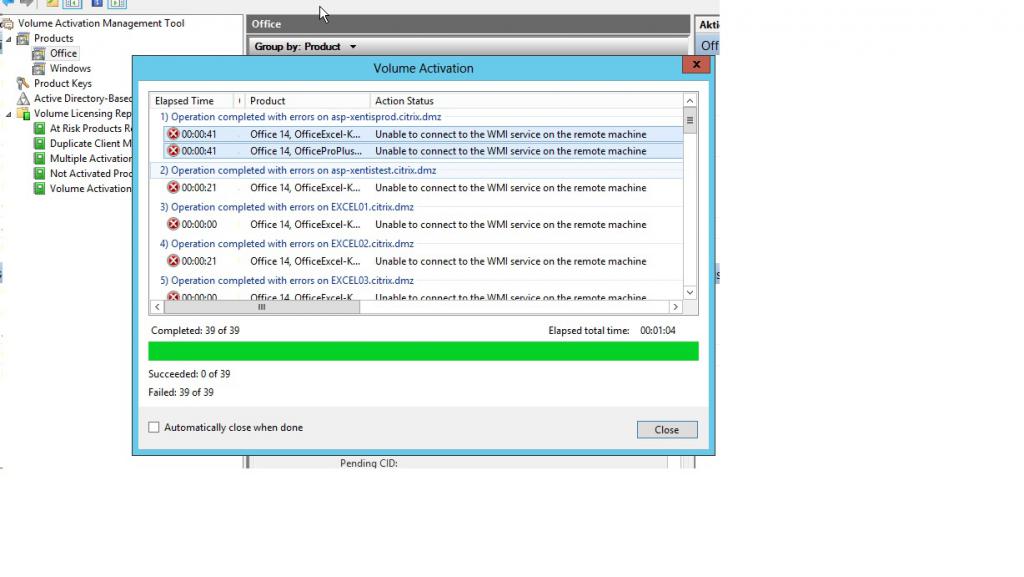Open the Active Directory-Based Activation icon

[24, 99]
